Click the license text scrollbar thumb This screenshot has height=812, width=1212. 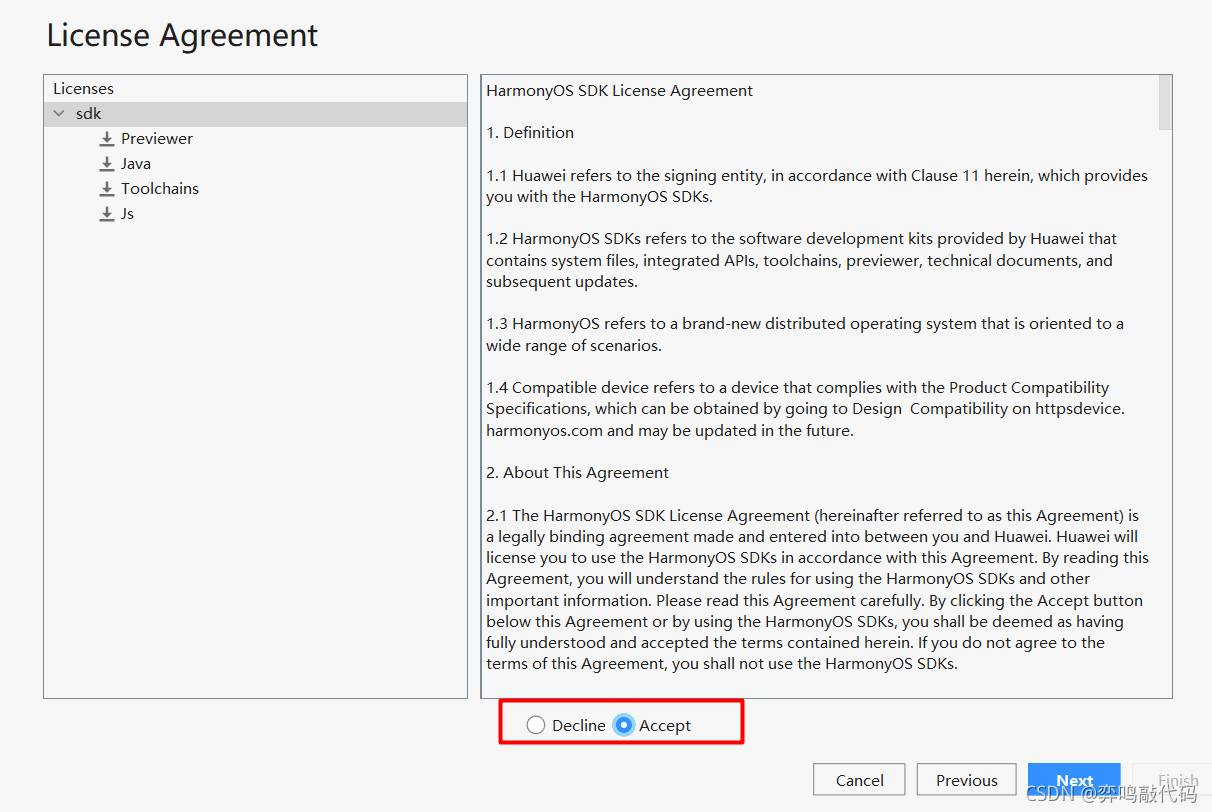pos(1164,103)
